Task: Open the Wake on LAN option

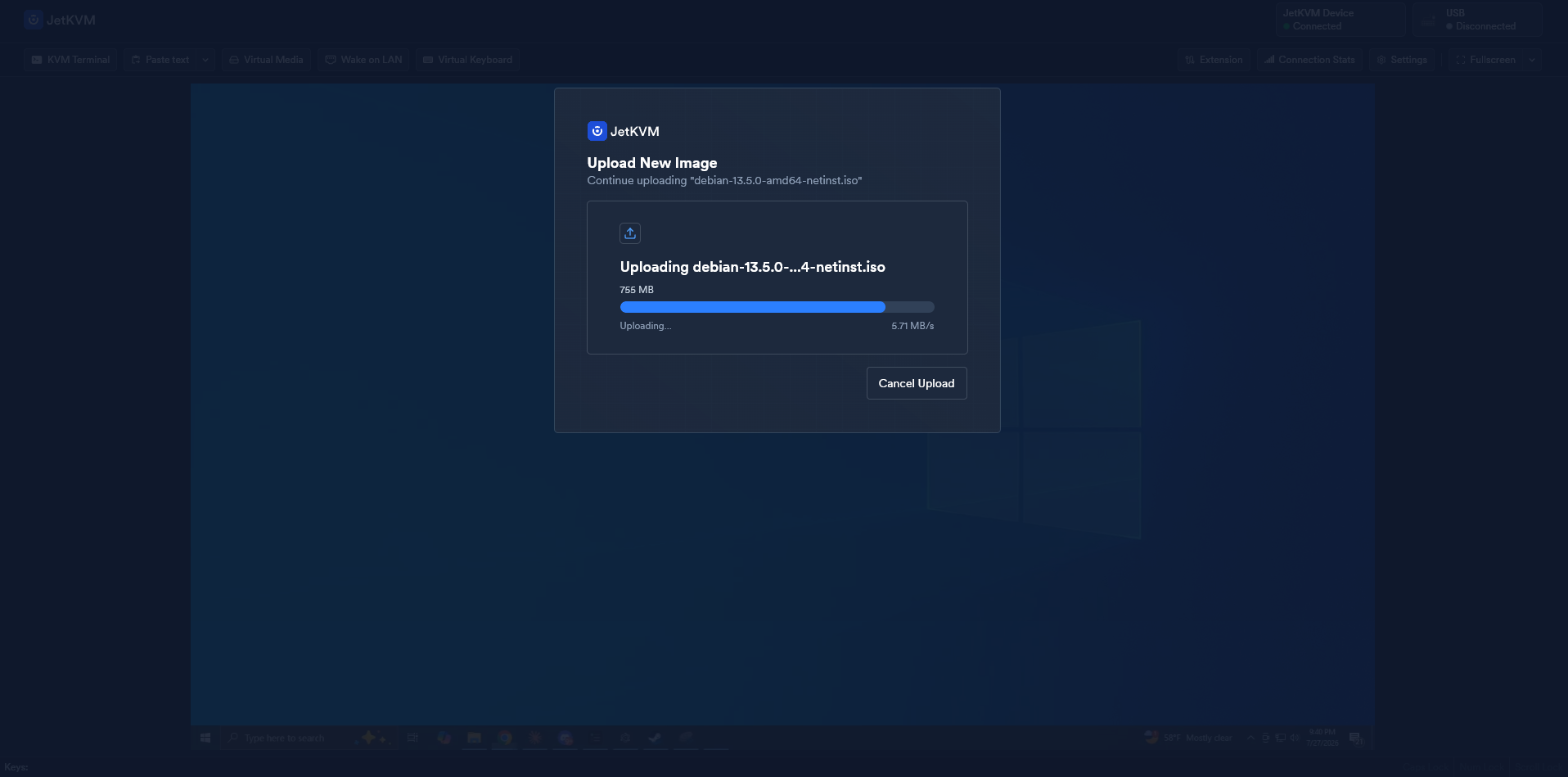Action: 364,60
